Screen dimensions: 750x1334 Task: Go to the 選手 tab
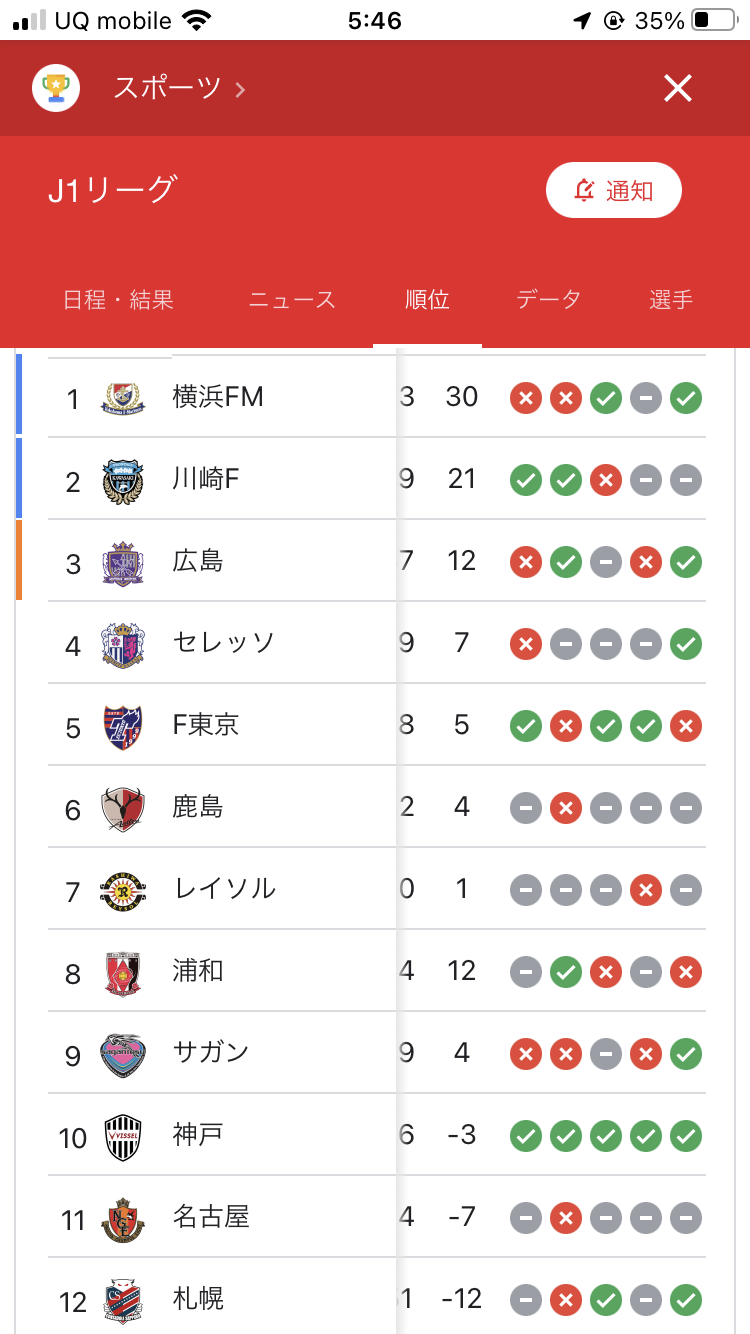point(670,299)
